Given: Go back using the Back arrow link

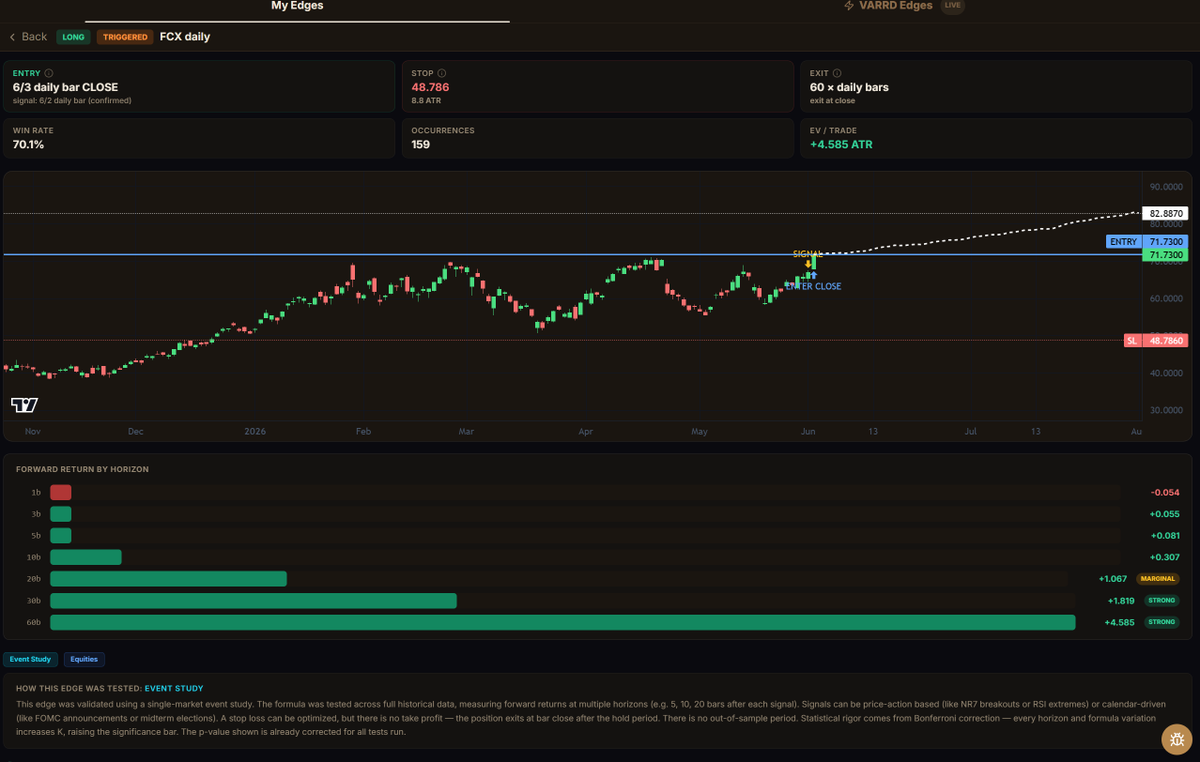Looking at the screenshot, I should point(28,37).
